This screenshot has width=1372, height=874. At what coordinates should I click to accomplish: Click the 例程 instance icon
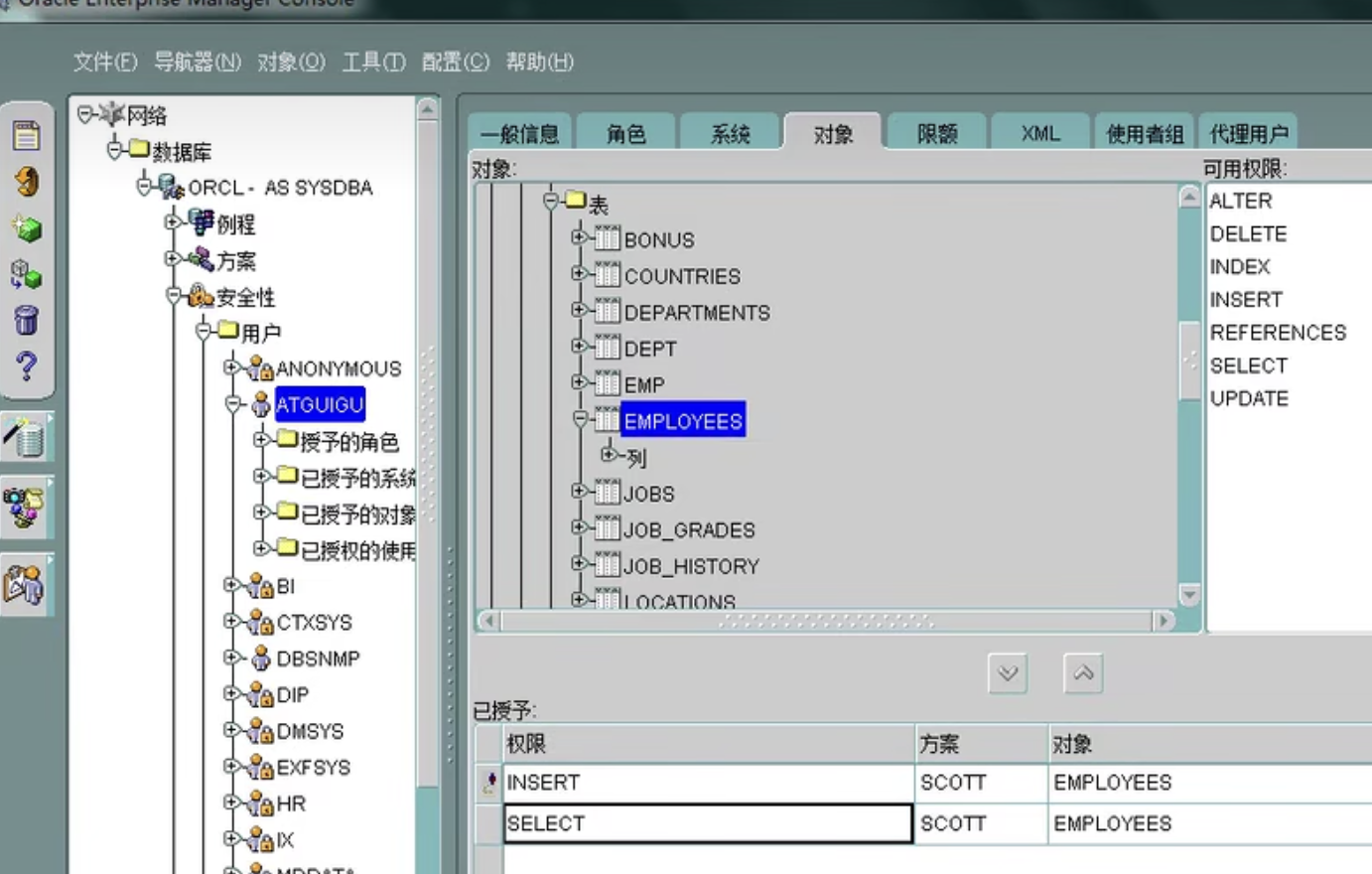point(202,223)
